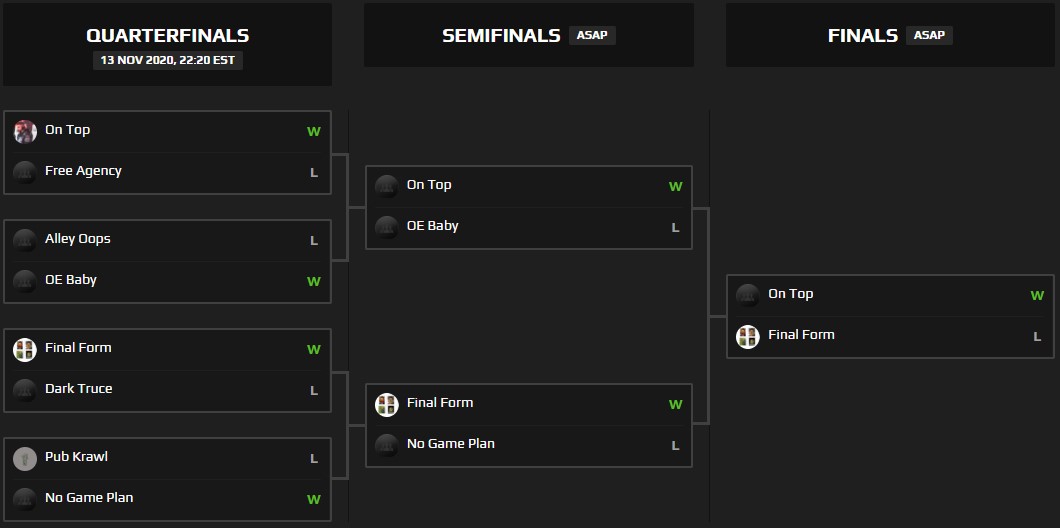Viewport: 1060px width, 528px height.
Task: Click Final Form's avatar in the semifinals
Action: coord(387,404)
